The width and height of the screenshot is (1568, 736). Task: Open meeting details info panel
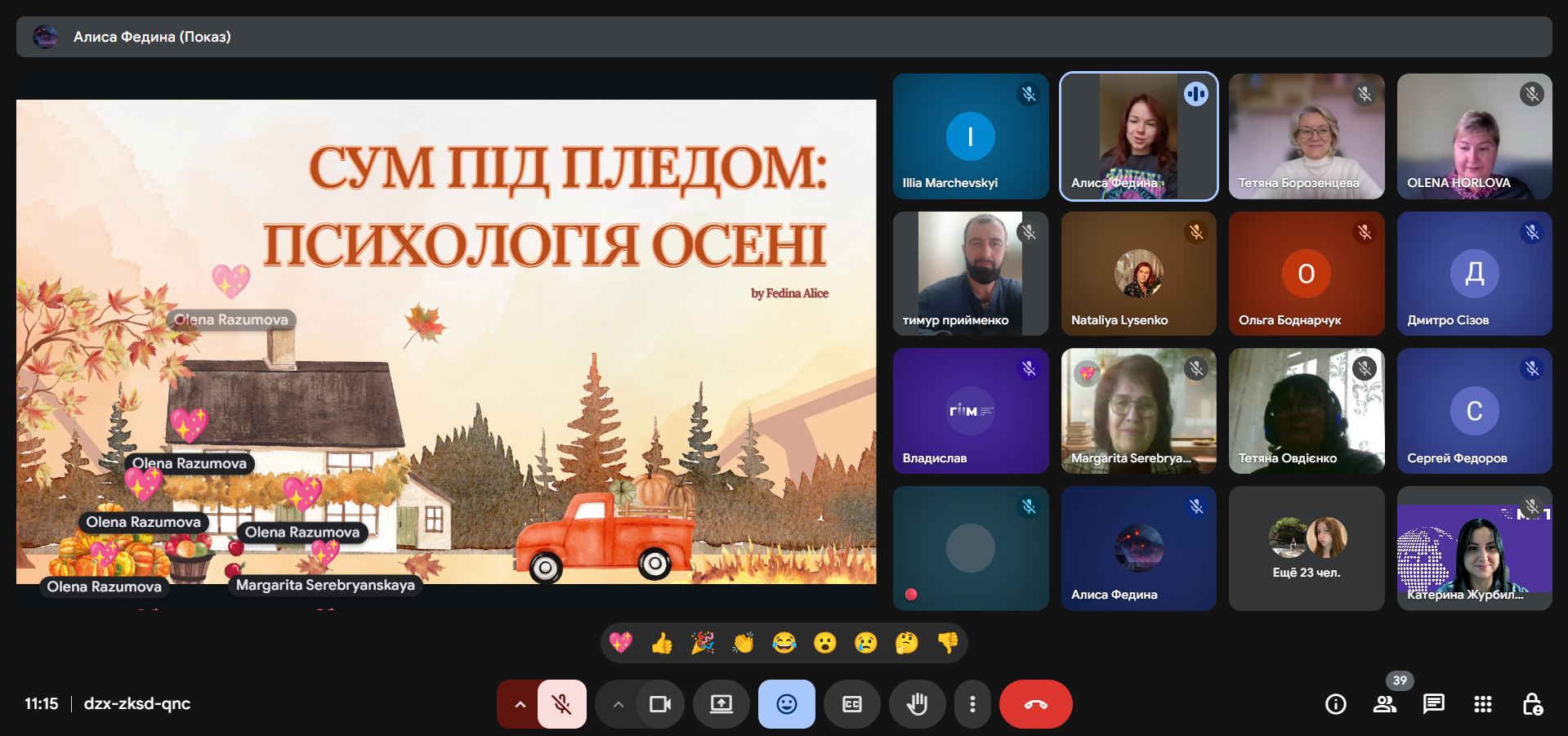tap(1336, 703)
